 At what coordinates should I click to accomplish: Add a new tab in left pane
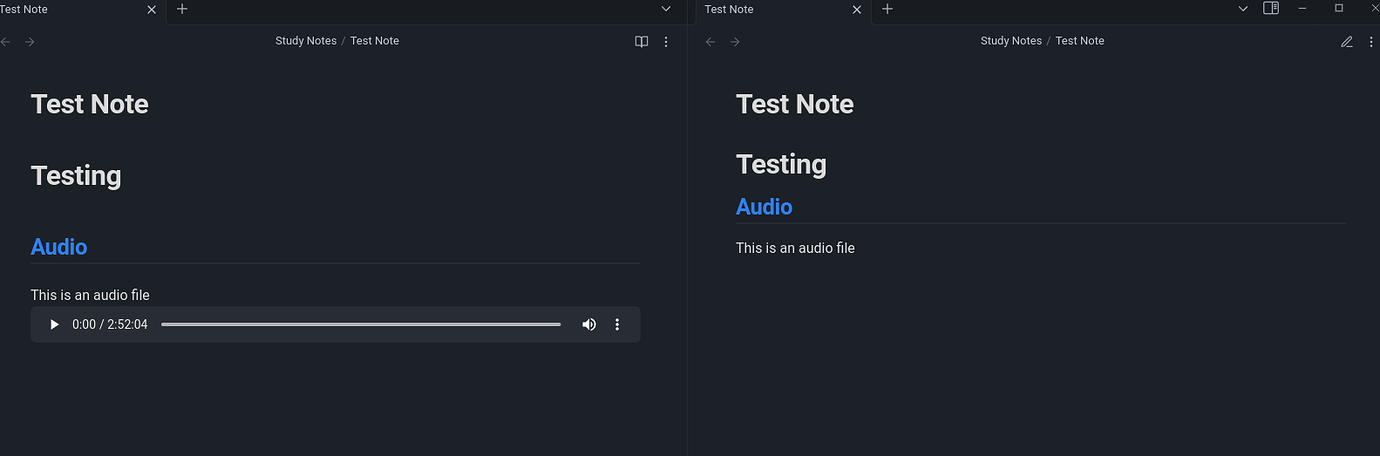[x=182, y=9]
